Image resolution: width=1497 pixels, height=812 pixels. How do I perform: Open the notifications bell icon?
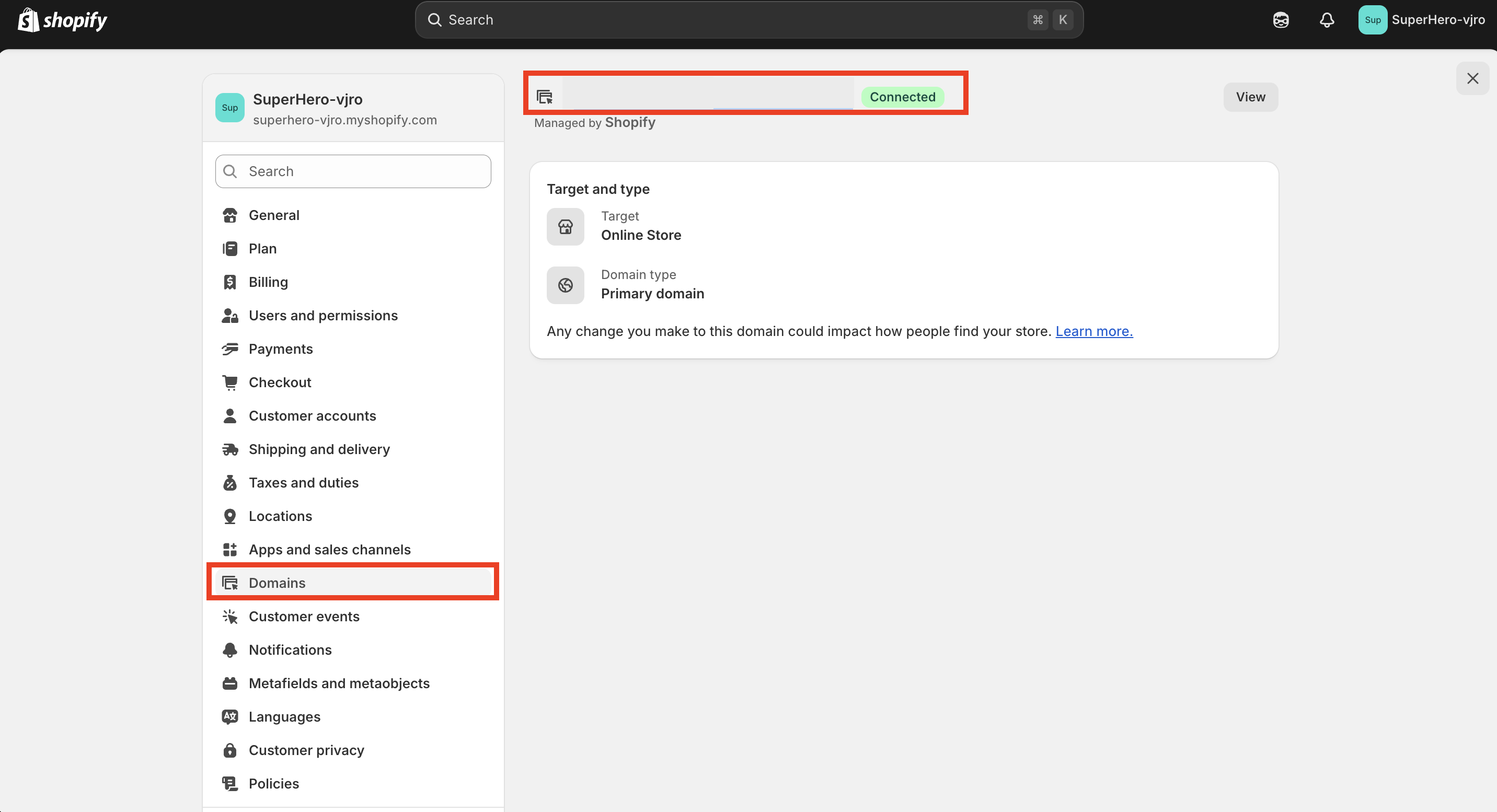point(1326,20)
